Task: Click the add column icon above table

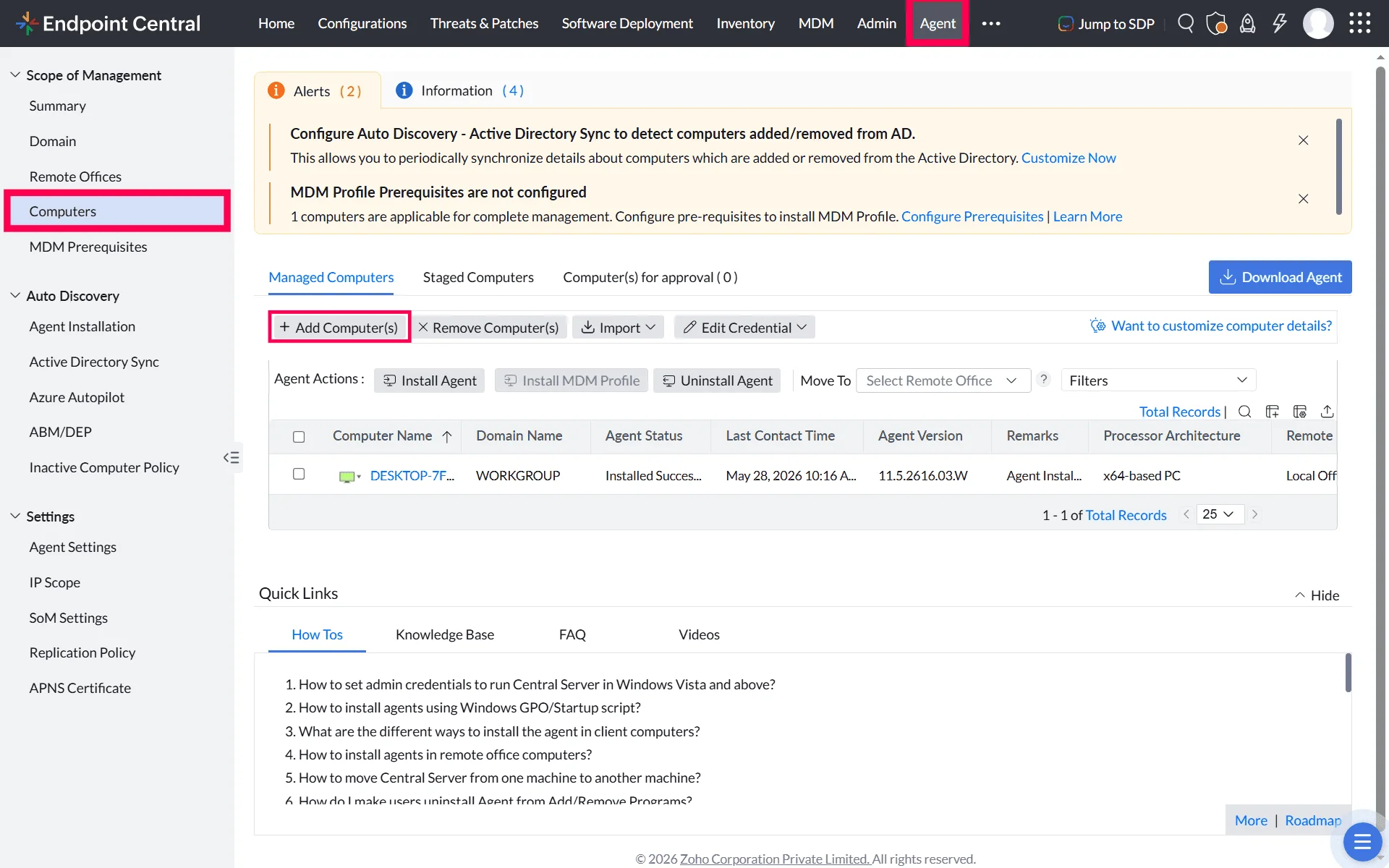Action: tap(1273, 412)
